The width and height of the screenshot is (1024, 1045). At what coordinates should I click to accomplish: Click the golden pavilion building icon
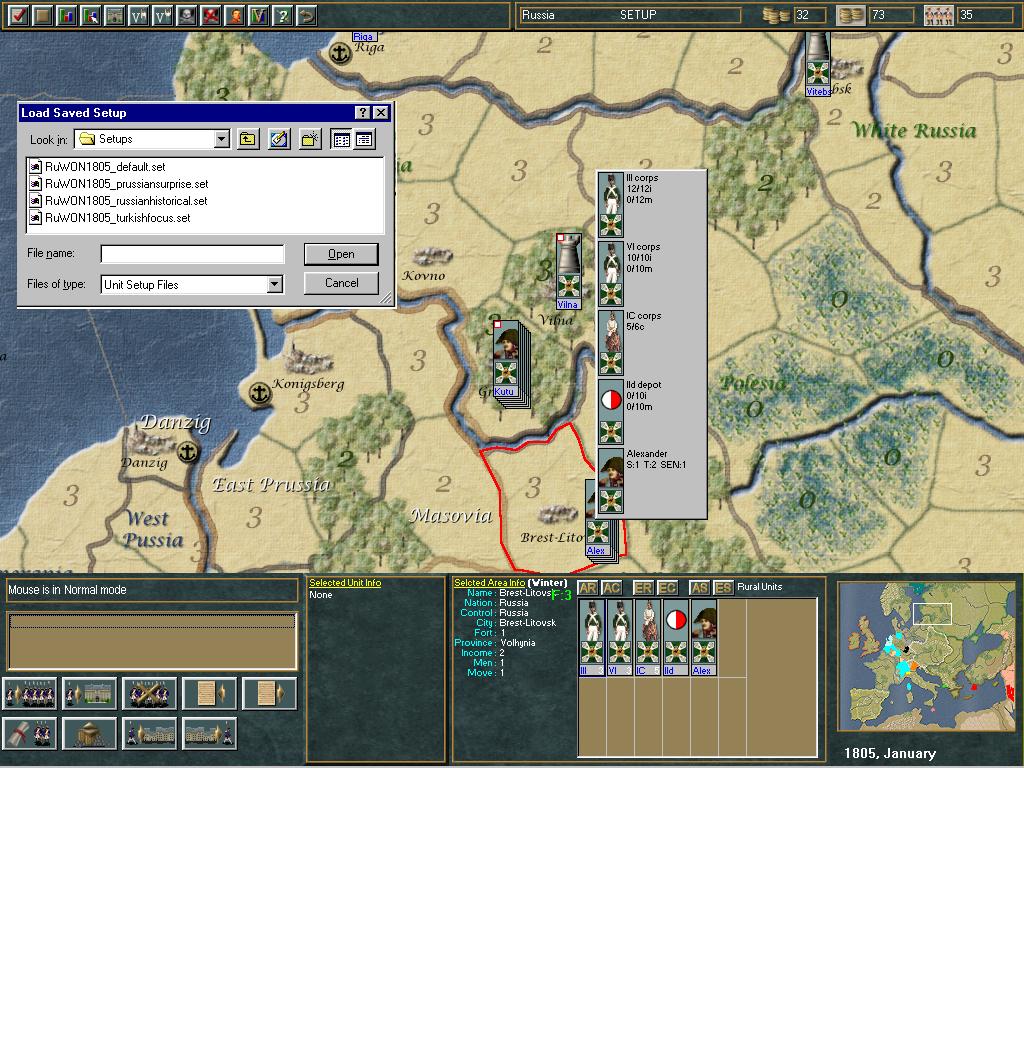tap(89, 734)
